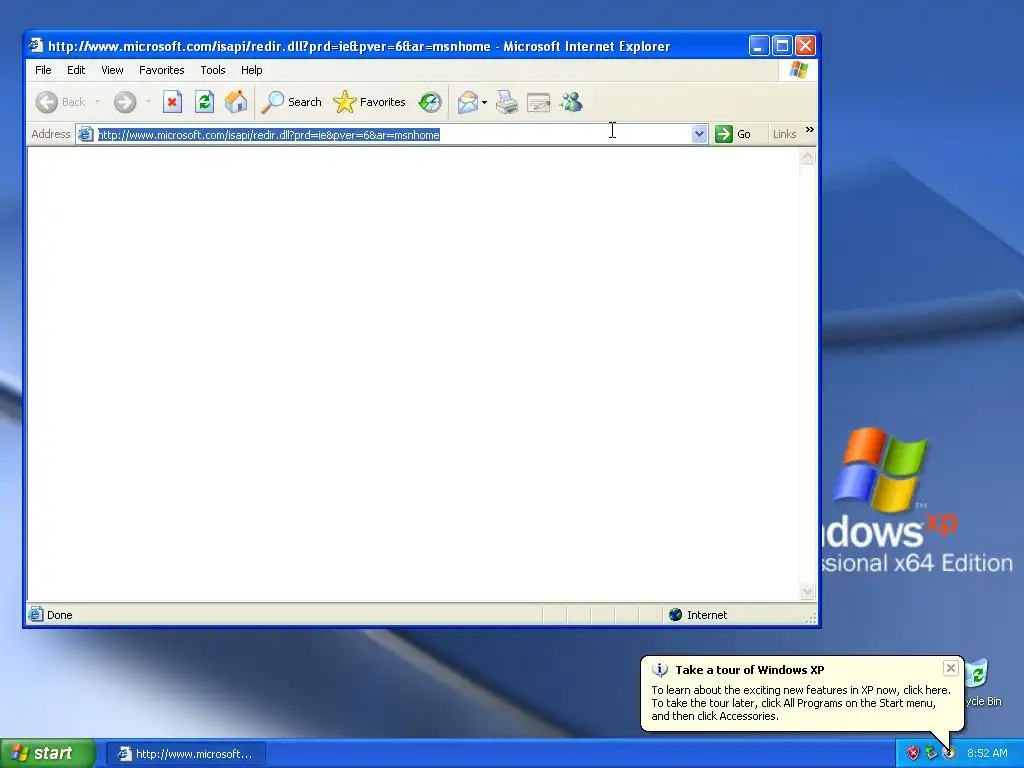Click the Internet zone globe icon
Viewport: 1024px width, 768px height.
coord(676,615)
